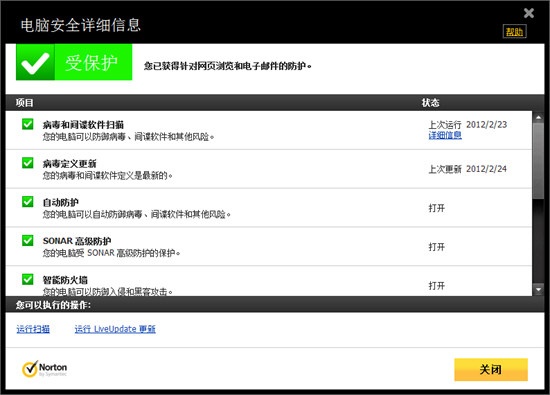
Task: Click the 打开 status for SONAR 高级防护
Action: [437, 247]
